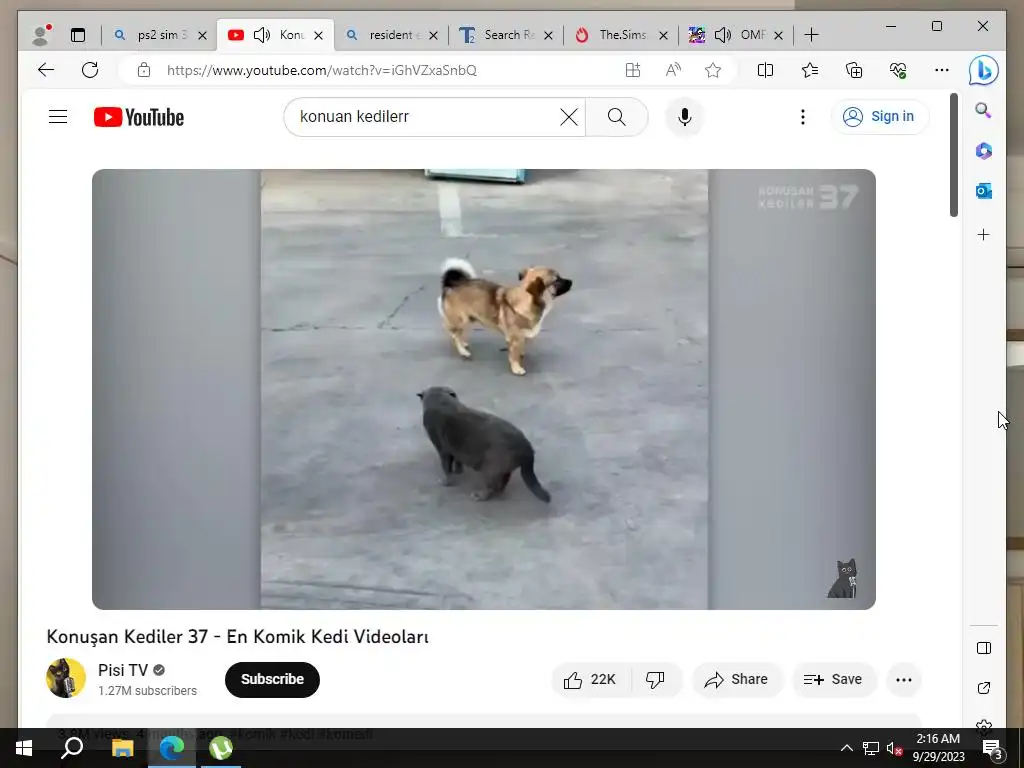Sign in to YouTube

tap(880, 117)
